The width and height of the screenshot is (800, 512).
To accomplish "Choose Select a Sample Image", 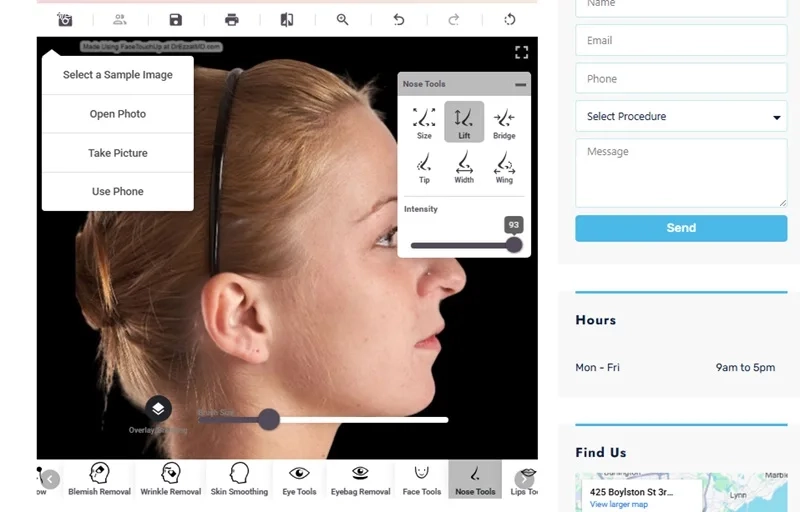I will (x=118, y=75).
